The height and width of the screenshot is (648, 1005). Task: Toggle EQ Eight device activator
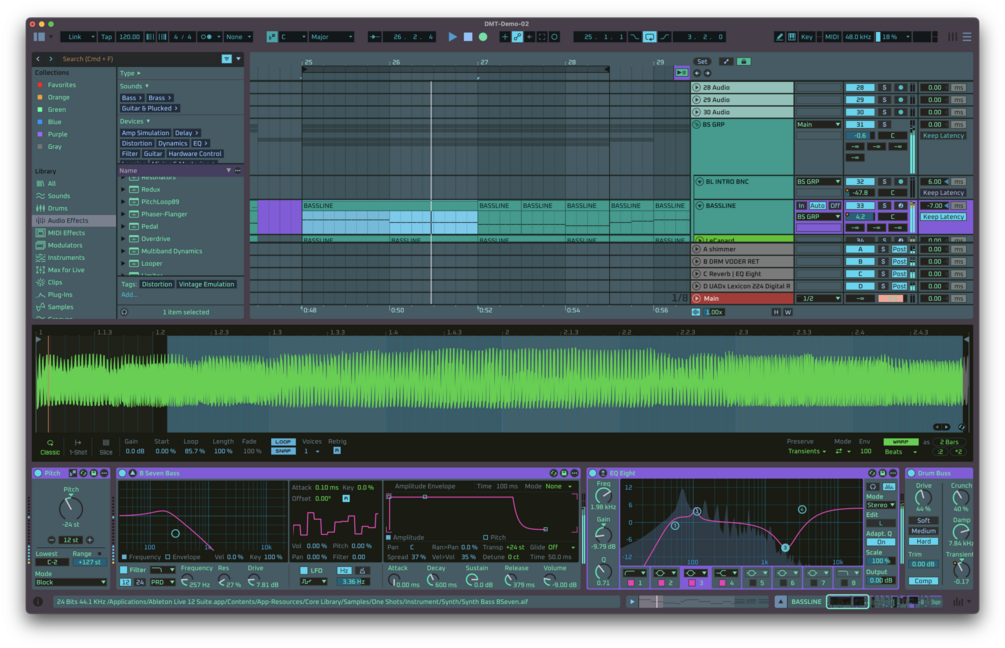tap(593, 473)
